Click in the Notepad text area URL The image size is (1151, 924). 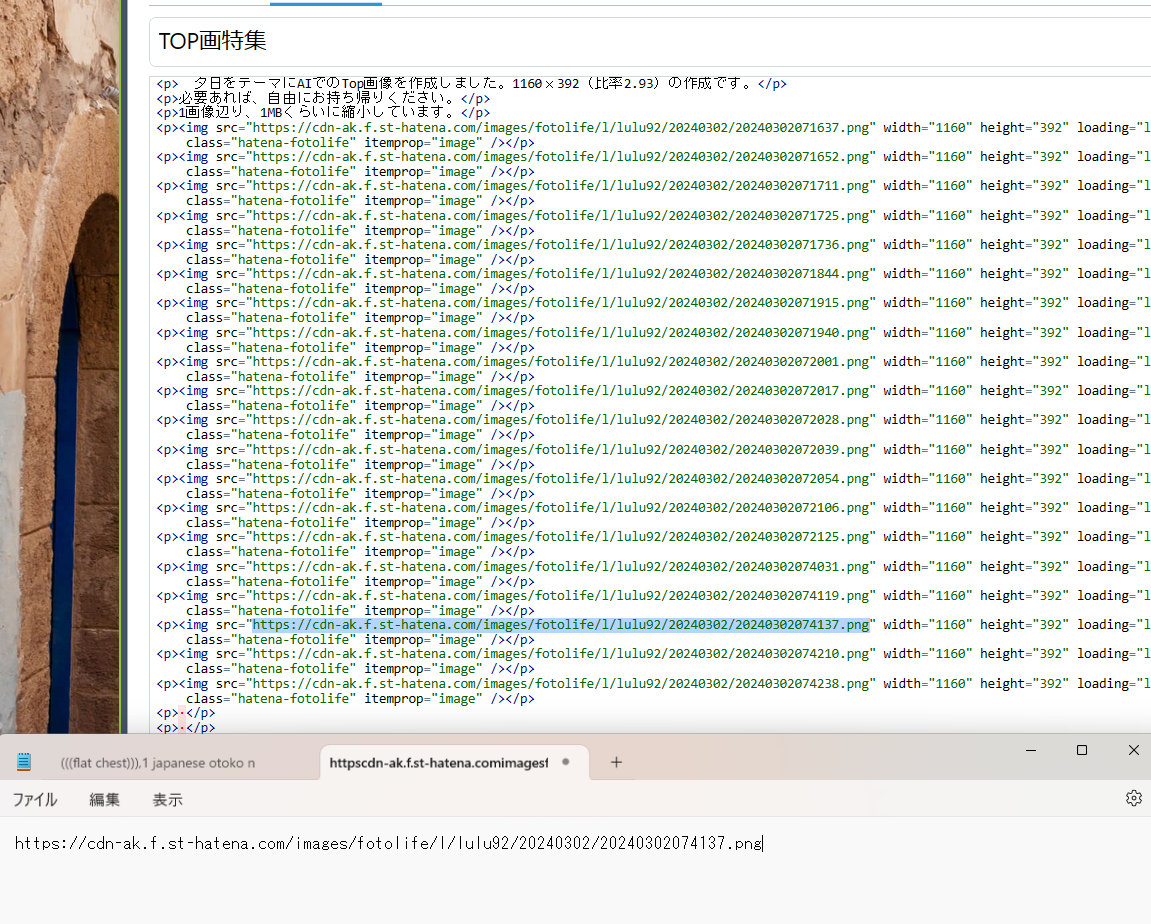point(388,843)
